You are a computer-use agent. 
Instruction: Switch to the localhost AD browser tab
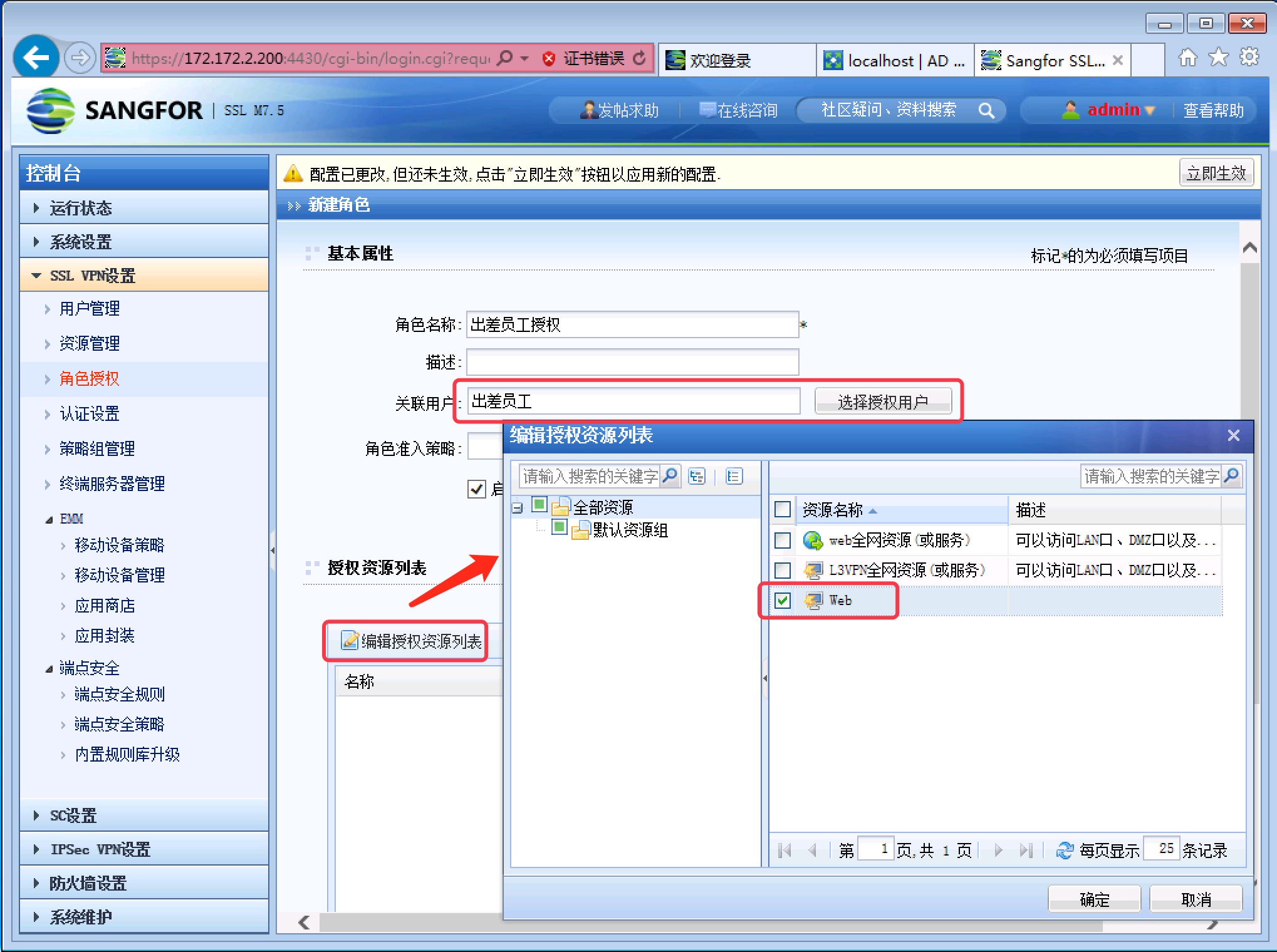[x=896, y=61]
